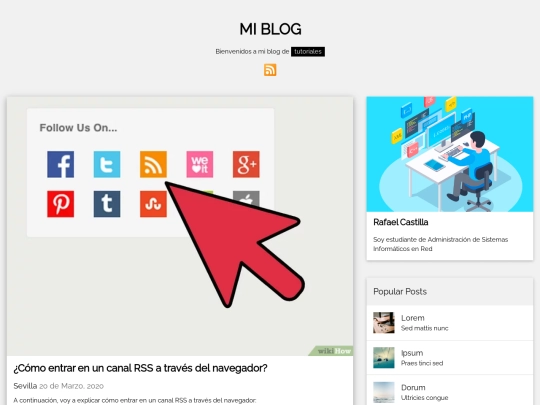The height and width of the screenshot is (405, 540).
Task: Click the 'Sed mattis nunc' subtitle
Action: pos(424,328)
